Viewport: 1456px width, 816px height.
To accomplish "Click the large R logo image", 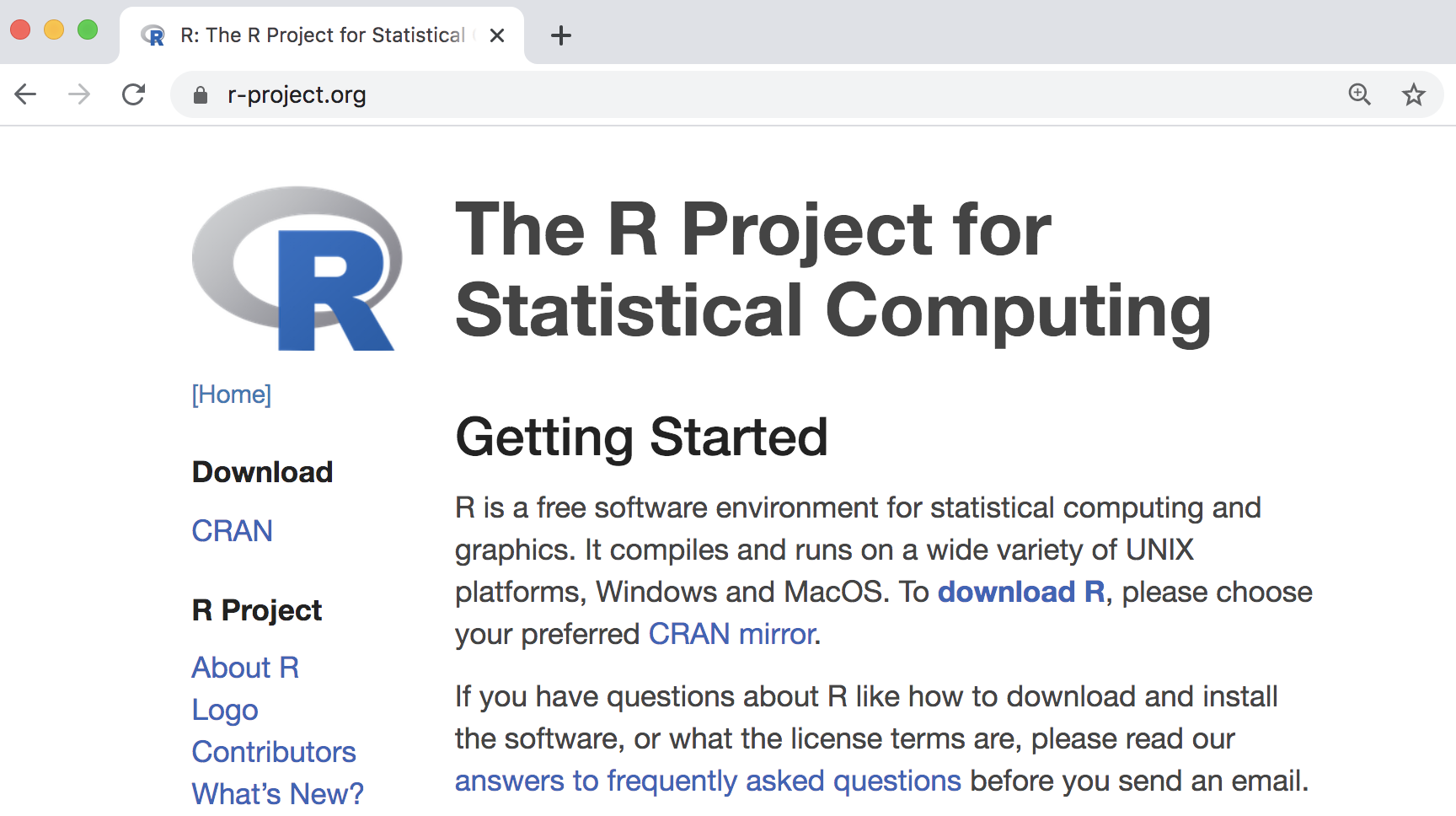I will click(297, 268).
